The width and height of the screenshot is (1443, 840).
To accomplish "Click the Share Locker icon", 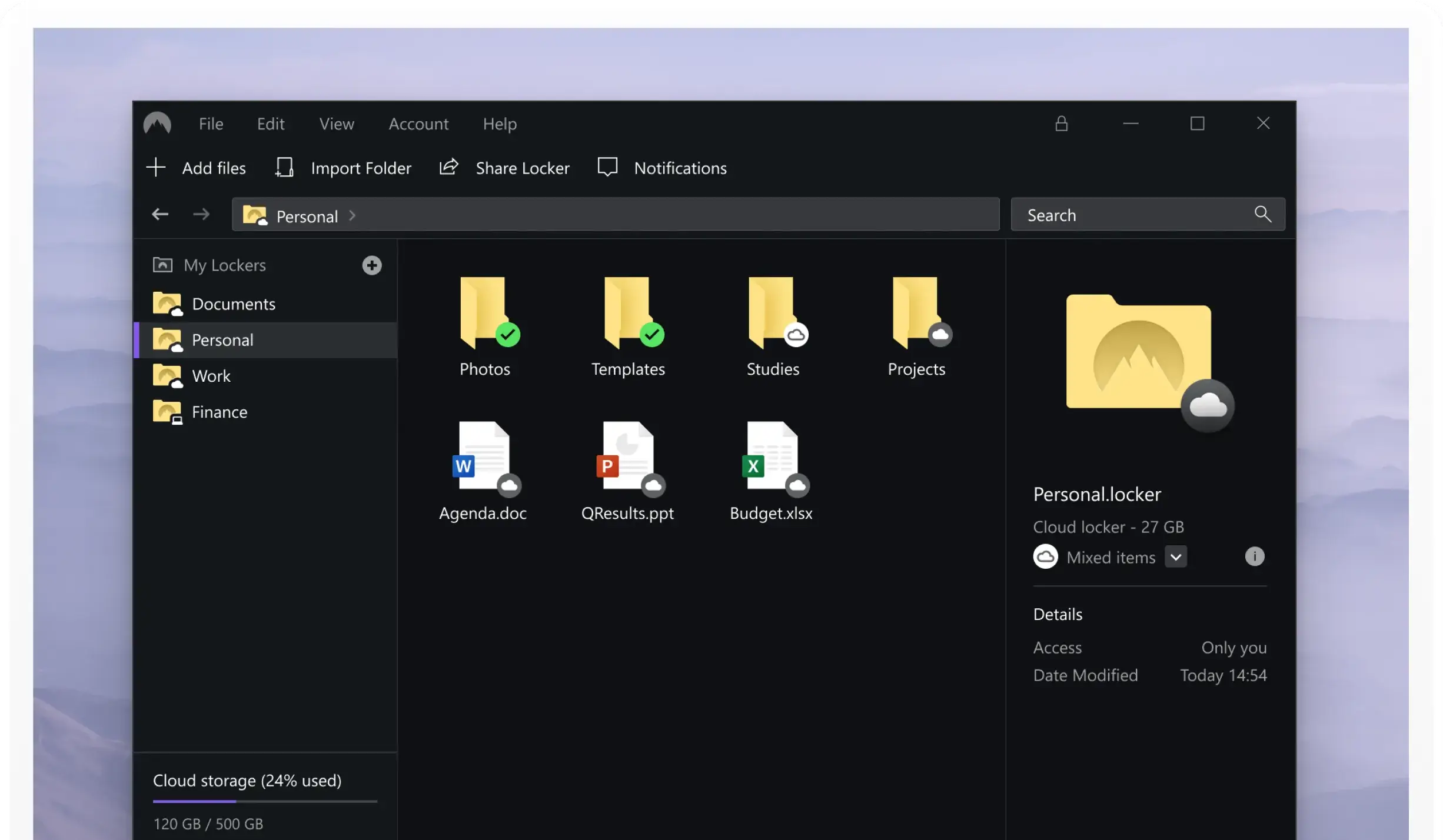I will [x=448, y=167].
